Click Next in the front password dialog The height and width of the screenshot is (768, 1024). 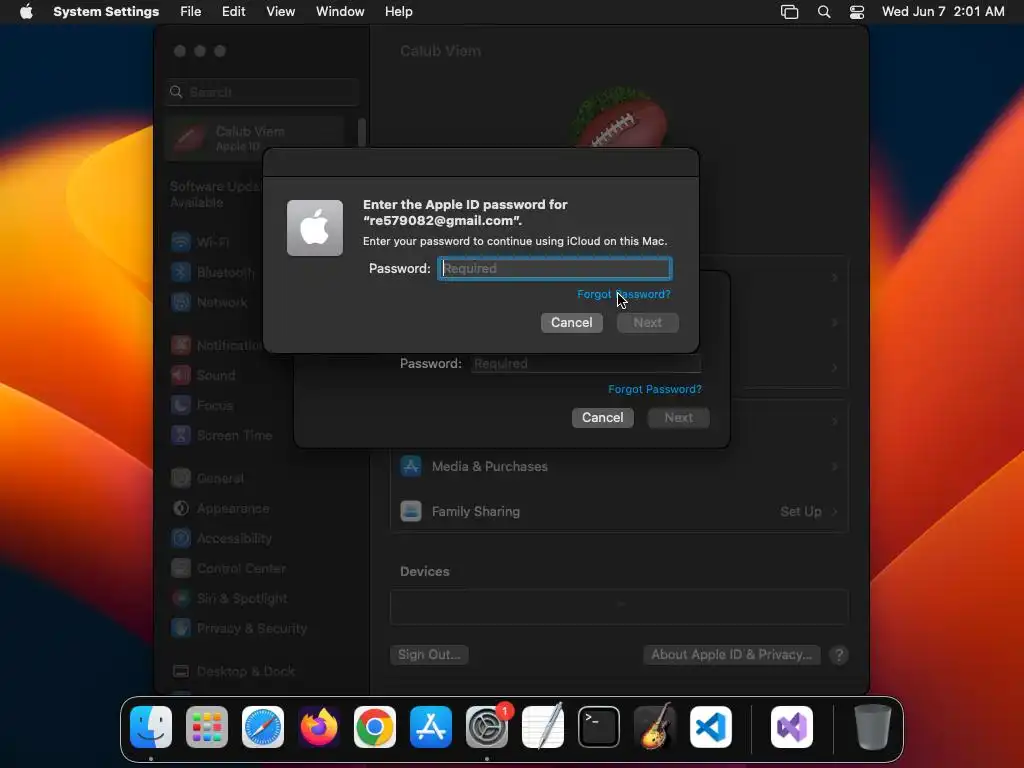647,323
